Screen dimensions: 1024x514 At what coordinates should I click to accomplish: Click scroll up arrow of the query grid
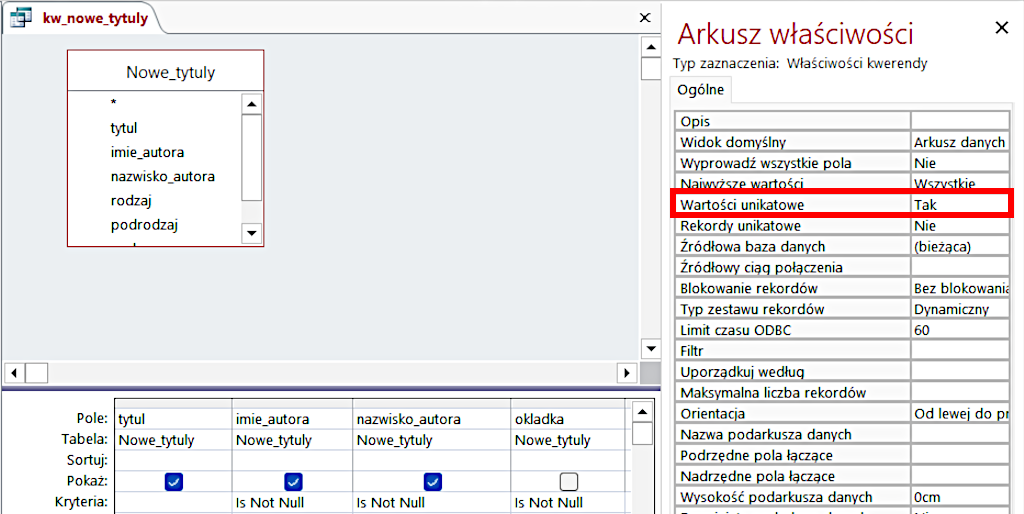[x=643, y=412]
